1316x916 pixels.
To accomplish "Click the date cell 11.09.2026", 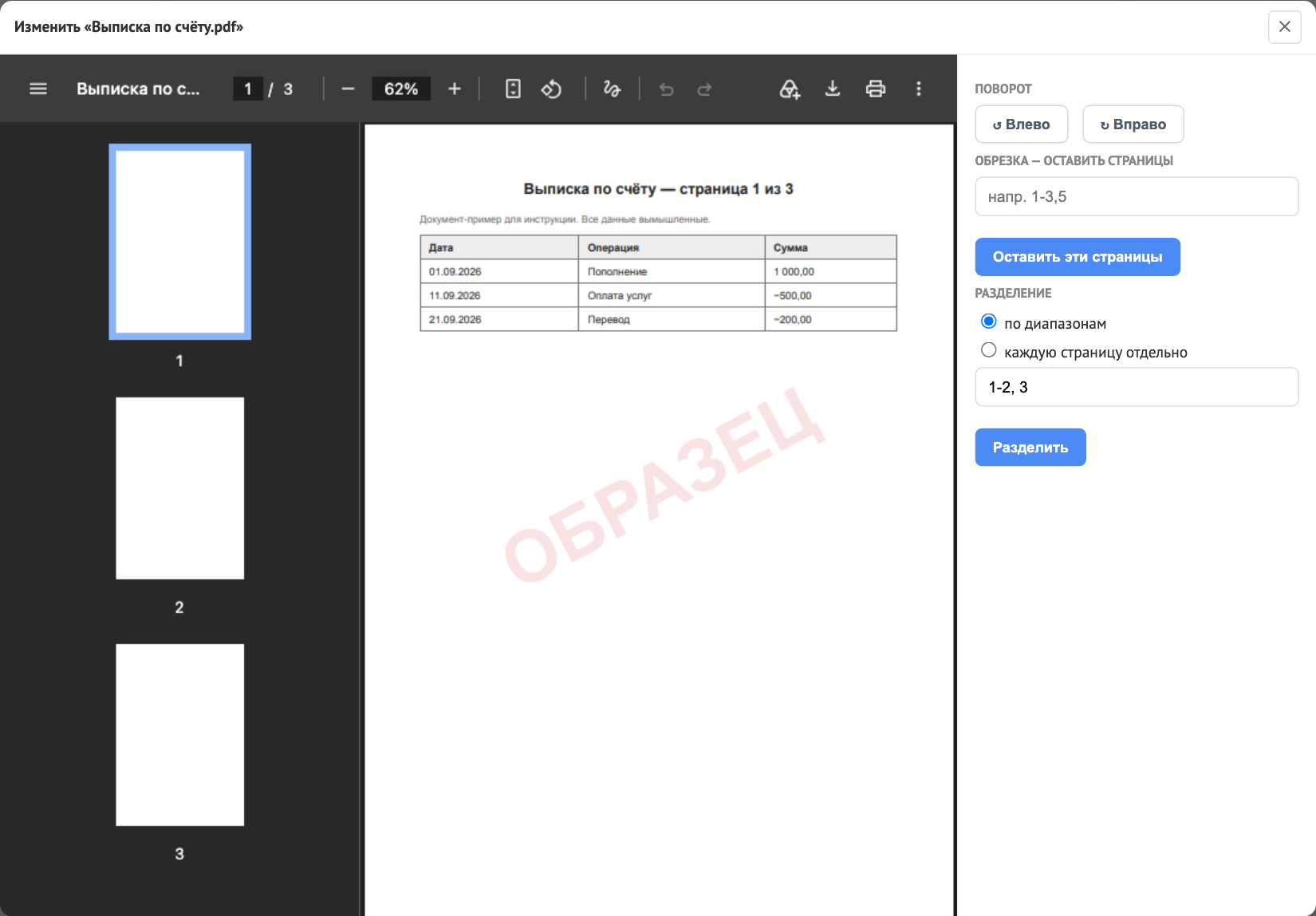I will pyautogui.click(x=499, y=295).
